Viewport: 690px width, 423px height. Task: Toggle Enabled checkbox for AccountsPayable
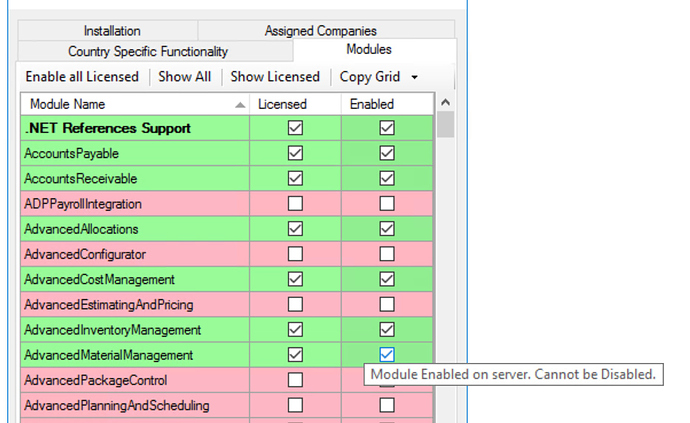387,153
